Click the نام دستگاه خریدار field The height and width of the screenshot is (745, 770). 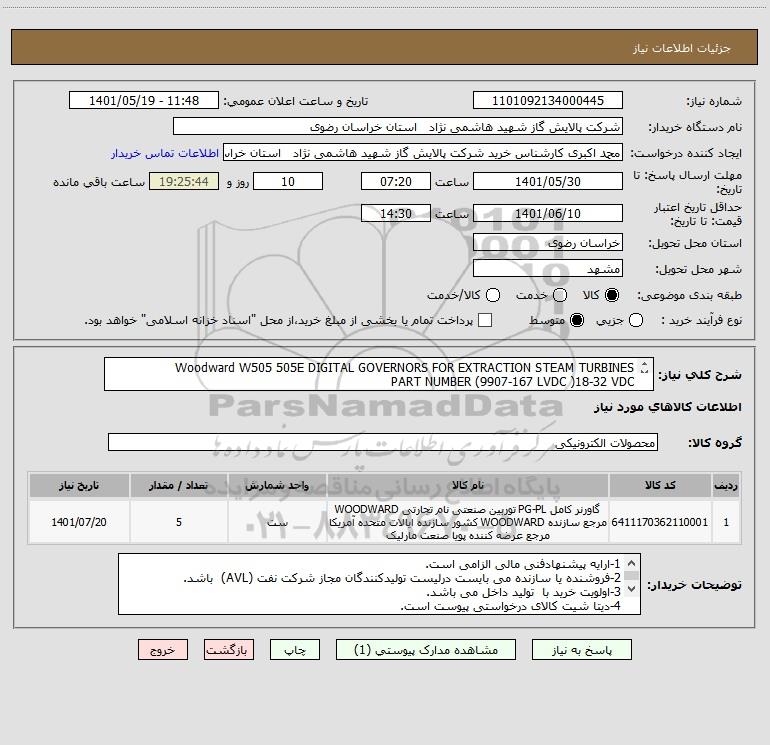point(398,127)
